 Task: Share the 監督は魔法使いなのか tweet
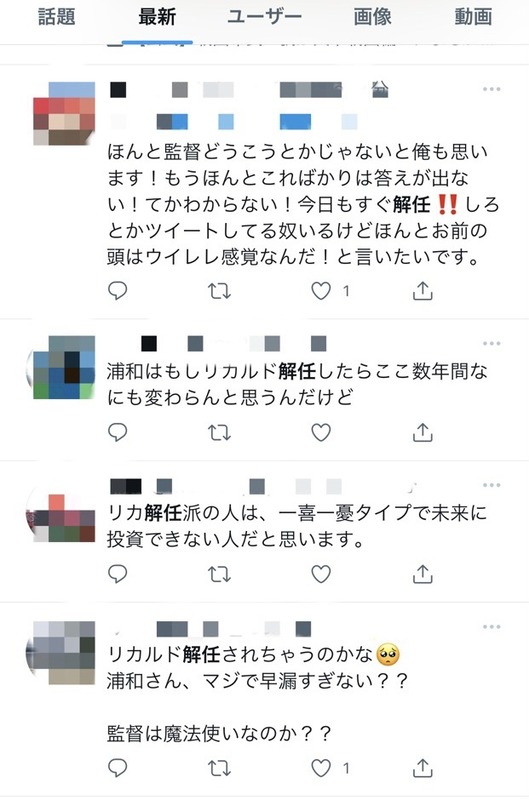click(x=422, y=767)
